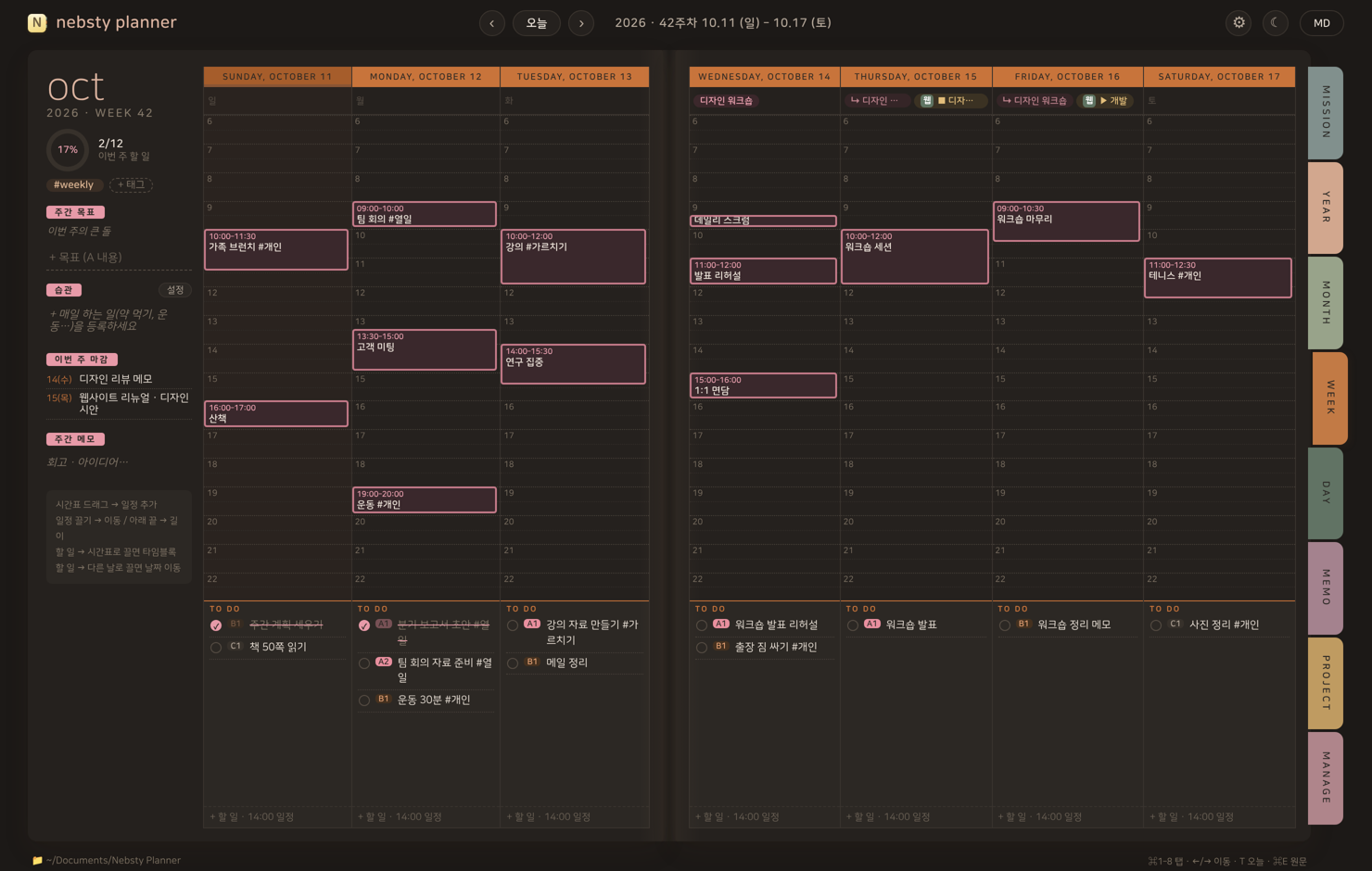Add a tag with the + 태그 chip
This screenshot has height=871, width=1372.
[131, 184]
